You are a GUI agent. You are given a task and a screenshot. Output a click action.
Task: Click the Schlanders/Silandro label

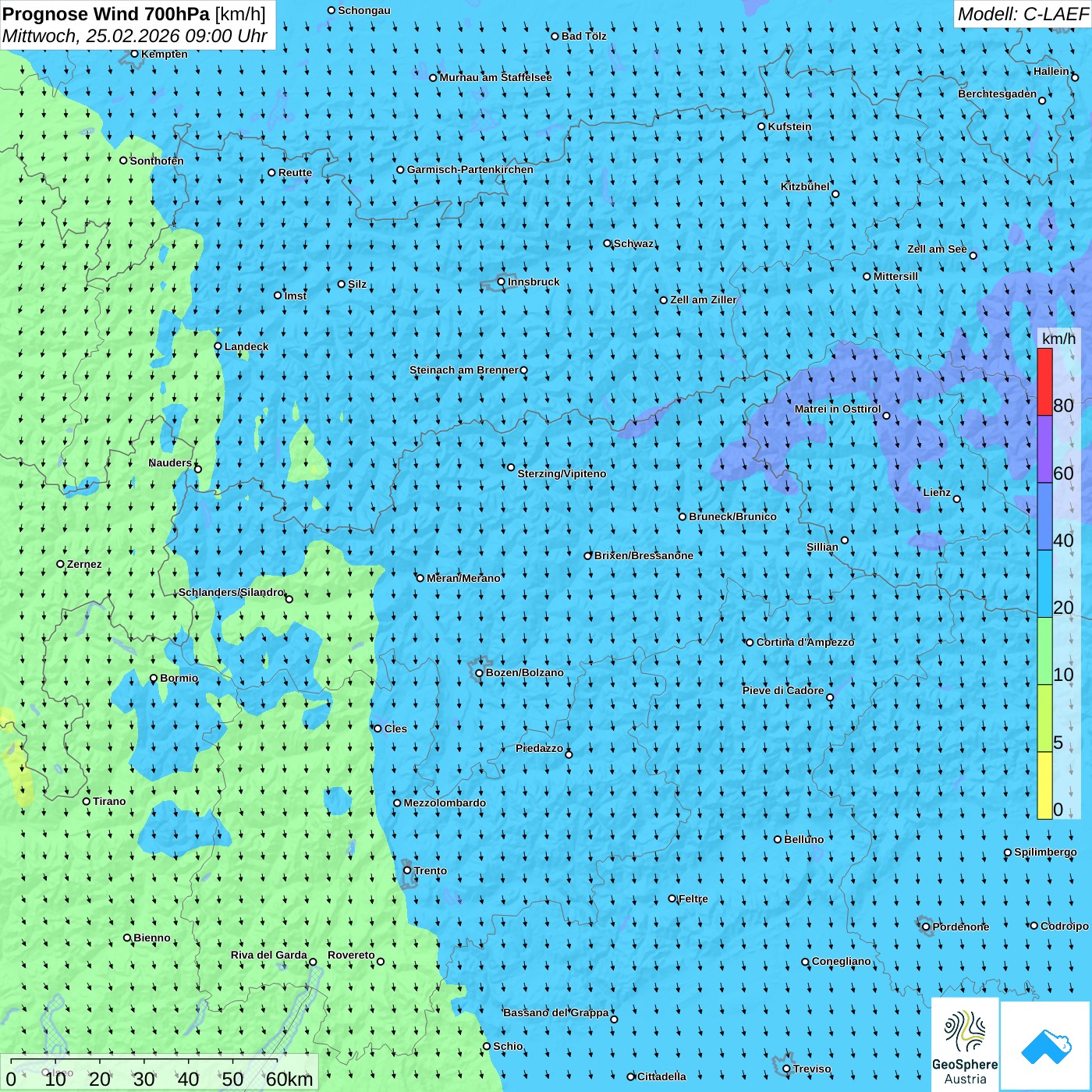coord(232,592)
